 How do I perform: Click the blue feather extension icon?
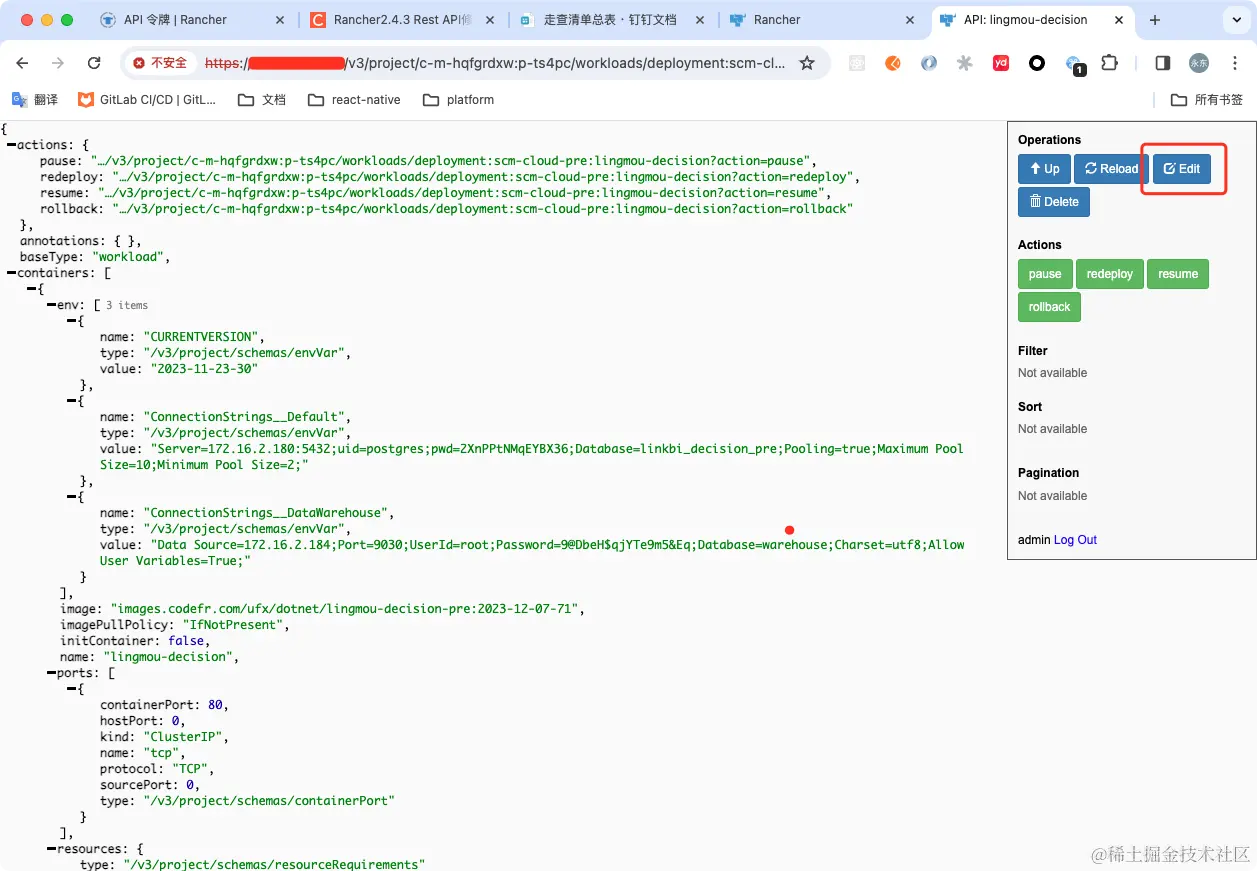pos(929,63)
